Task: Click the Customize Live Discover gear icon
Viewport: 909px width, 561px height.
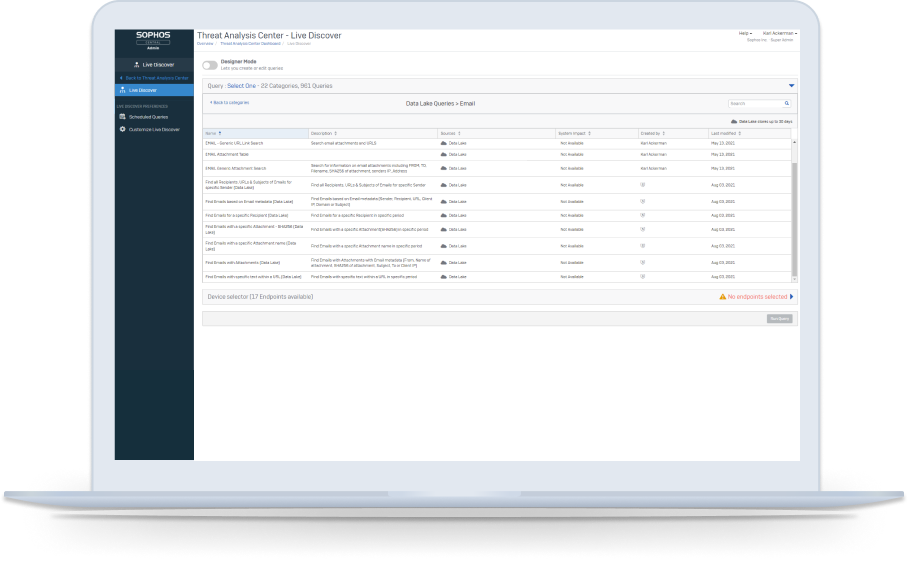Action: (x=122, y=129)
